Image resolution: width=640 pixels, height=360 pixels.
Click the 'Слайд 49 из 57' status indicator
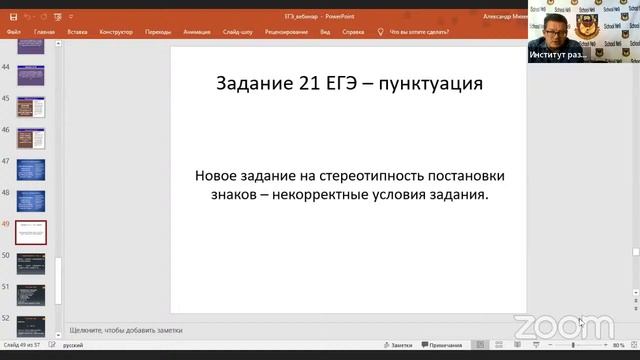tap(22, 345)
